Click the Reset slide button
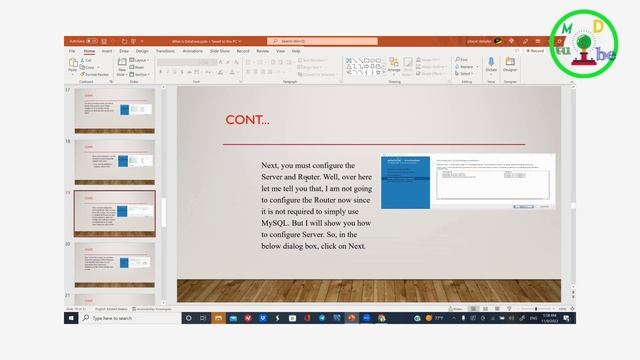This screenshot has height=360, width=640. click(137, 67)
